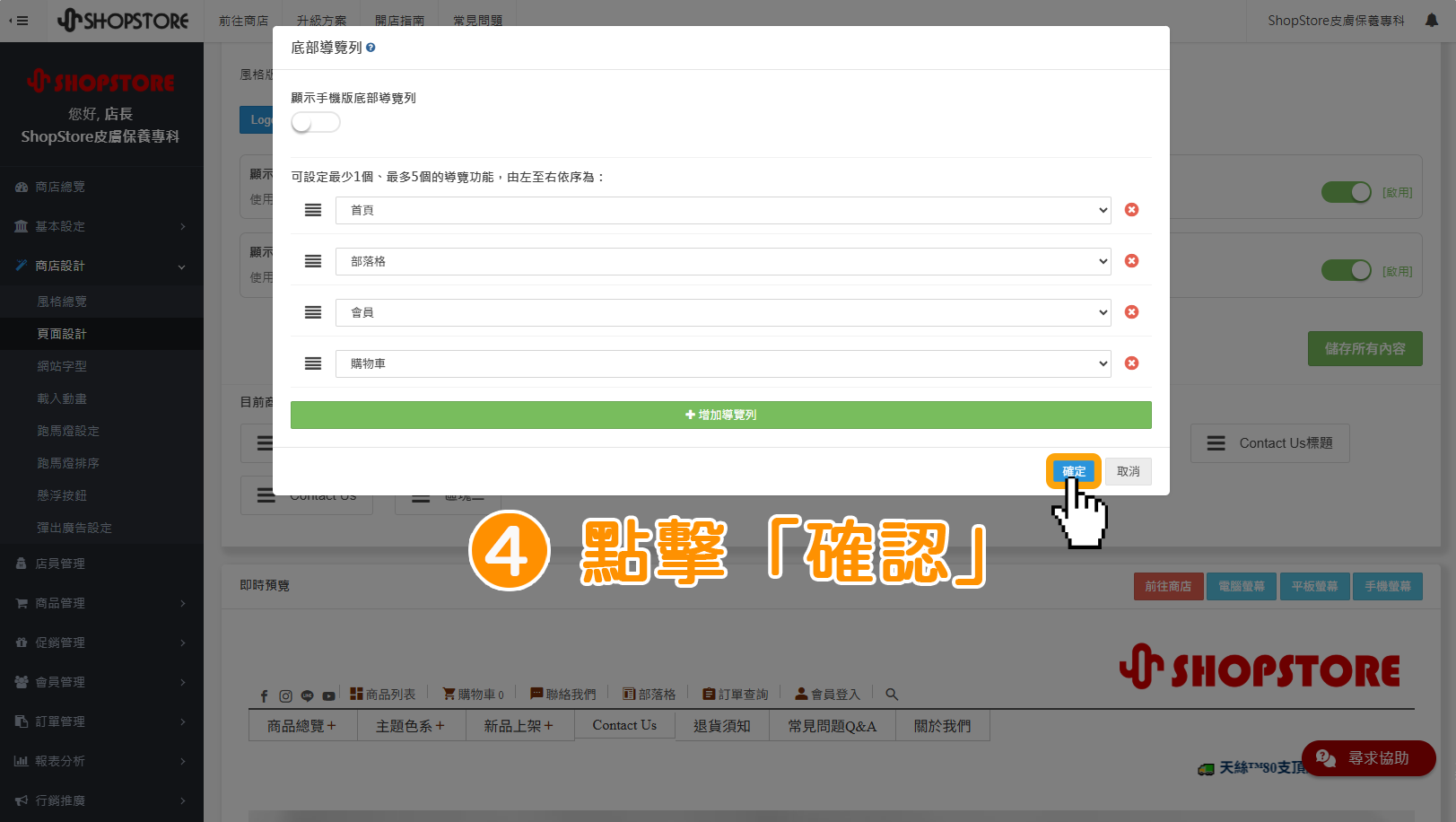Viewport: 1456px width, 822px height.
Task: Switch preview to 平板螢幕
Action: click(1315, 586)
